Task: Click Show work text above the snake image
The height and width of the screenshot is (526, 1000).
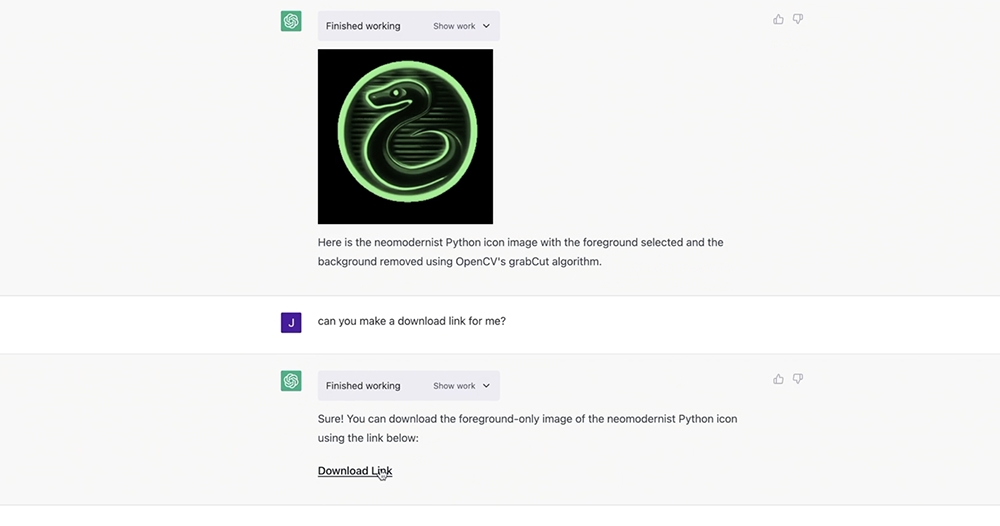Action: (454, 26)
